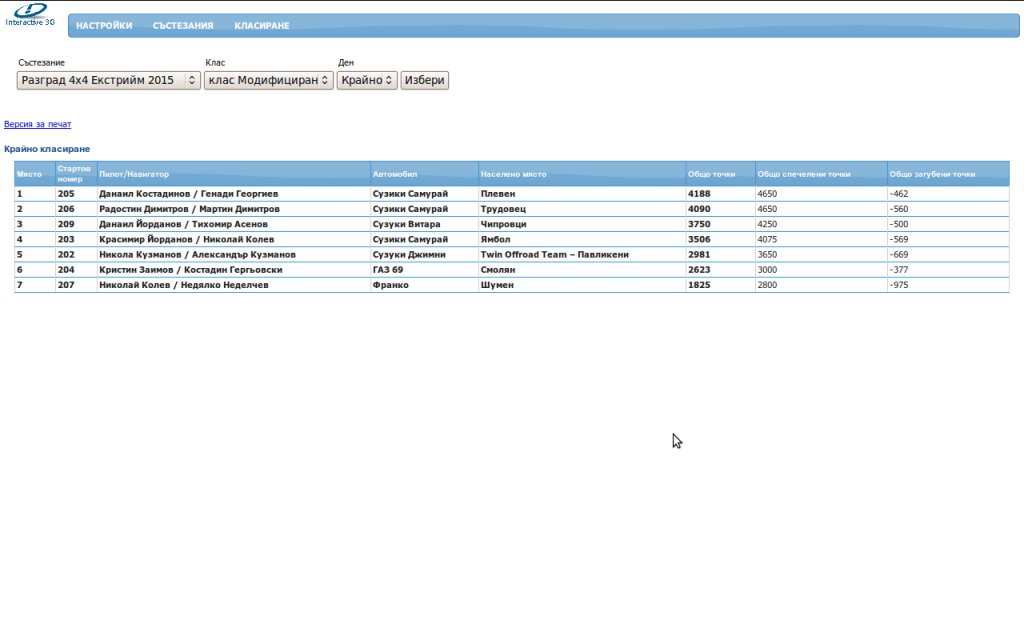Select row with Радостин Димитров / Мартин Димитров

click(190, 209)
